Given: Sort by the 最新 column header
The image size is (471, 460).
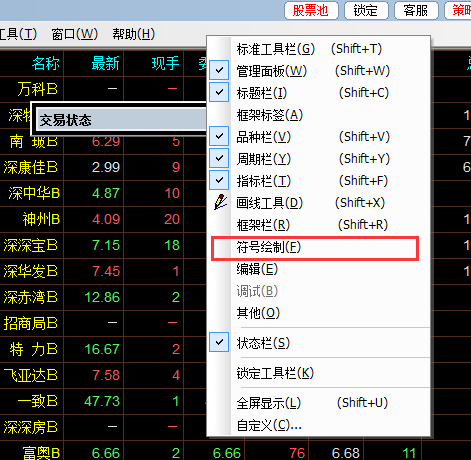Looking at the screenshot, I should [105, 63].
